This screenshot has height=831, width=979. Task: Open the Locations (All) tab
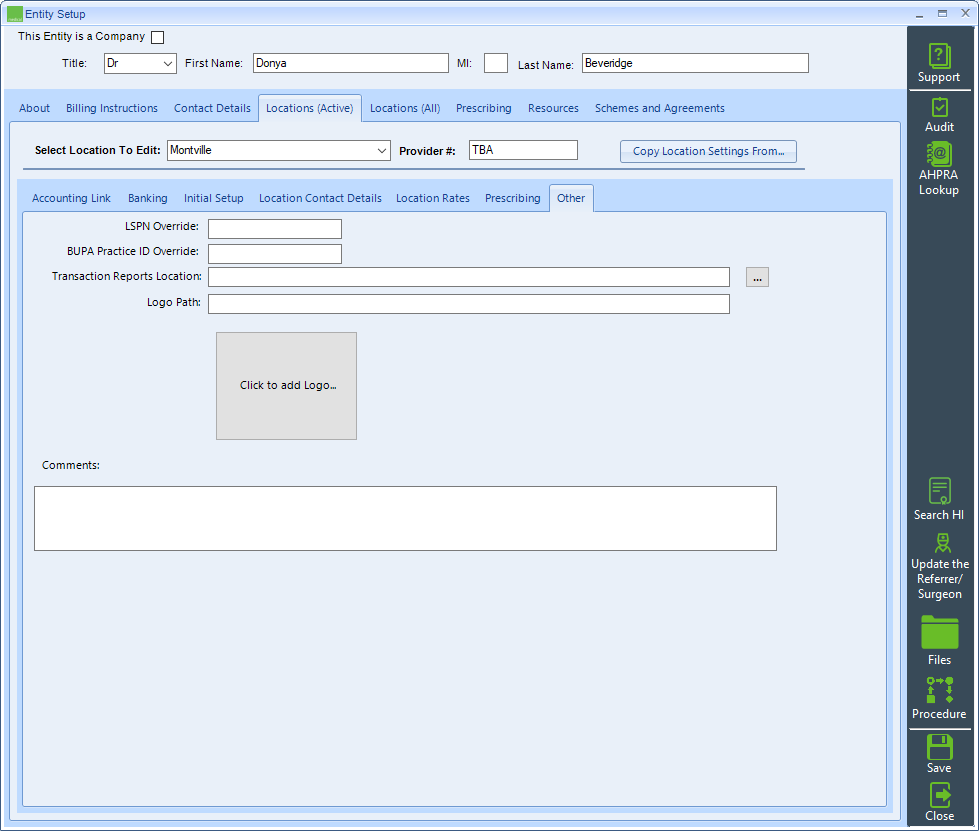[x=405, y=108]
